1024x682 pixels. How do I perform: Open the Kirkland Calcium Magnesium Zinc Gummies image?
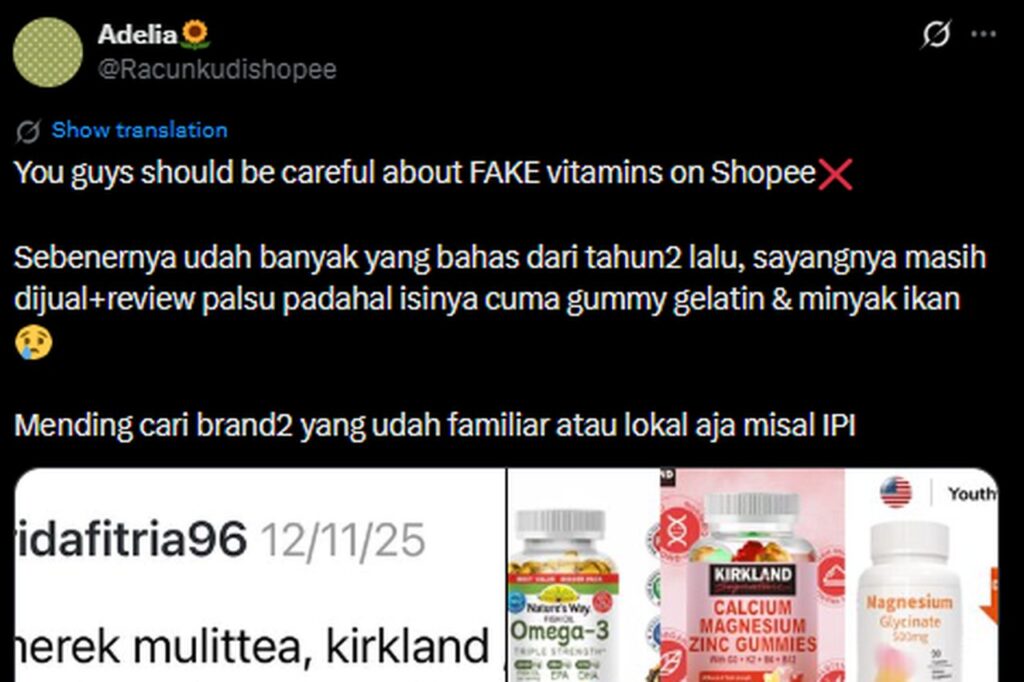(x=752, y=575)
